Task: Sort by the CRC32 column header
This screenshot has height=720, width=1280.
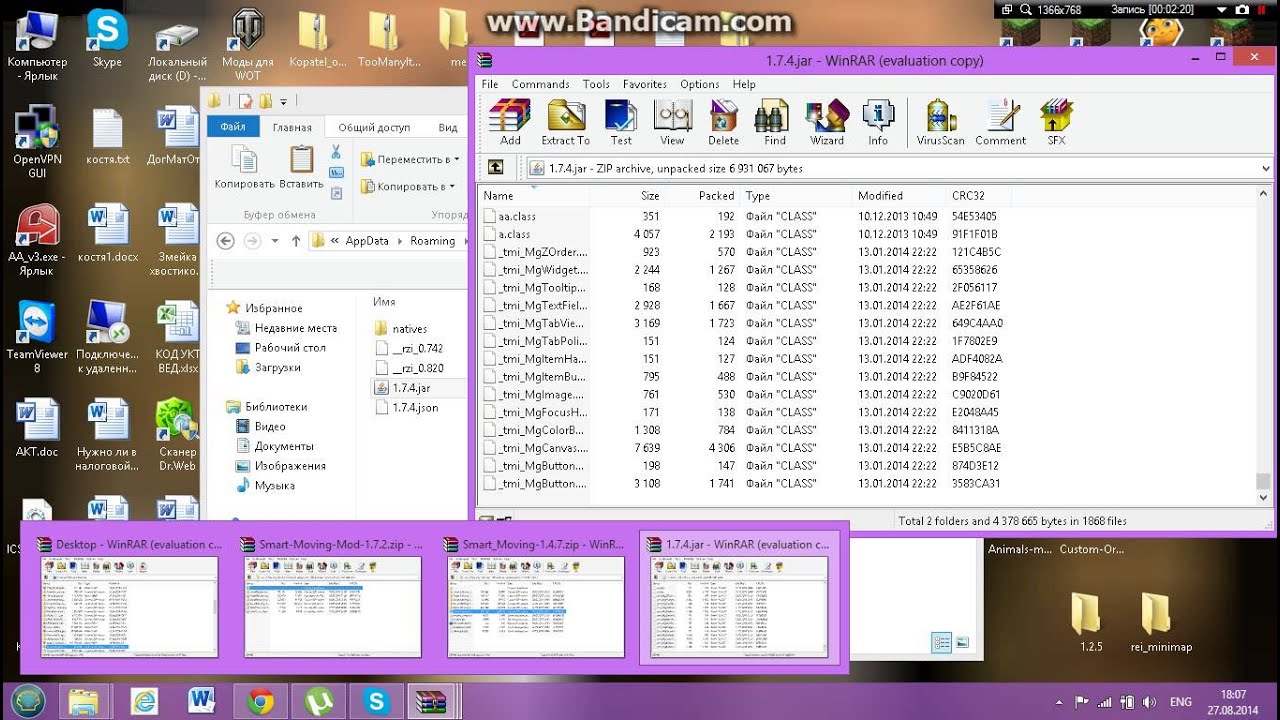Action: 978,196
